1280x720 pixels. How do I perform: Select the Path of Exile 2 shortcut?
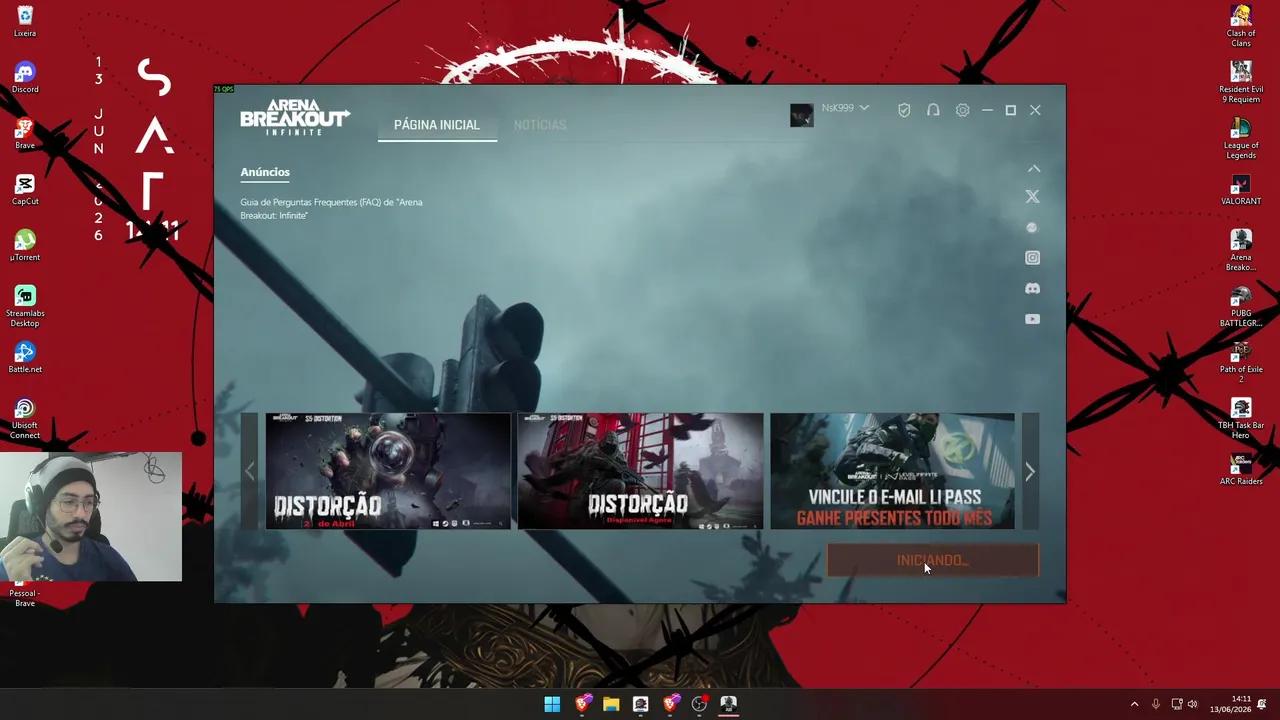coord(1241,362)
